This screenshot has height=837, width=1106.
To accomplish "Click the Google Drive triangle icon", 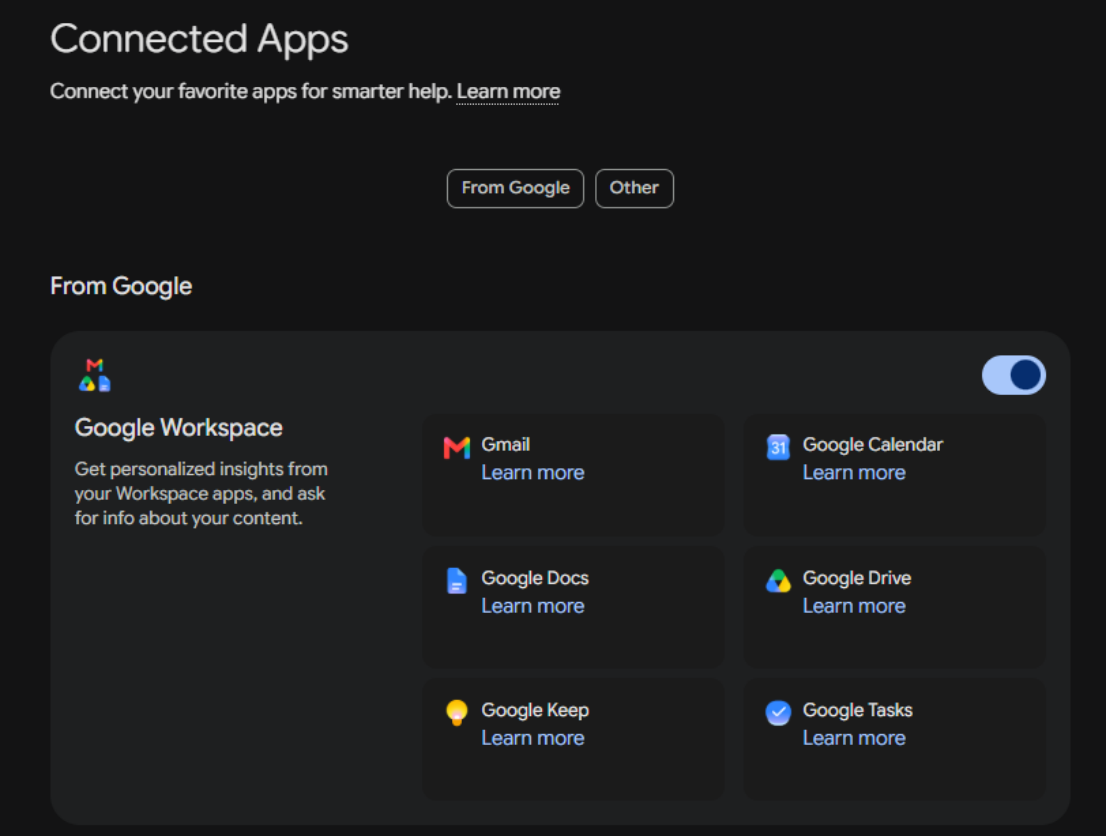I will [x=778, y=581].
